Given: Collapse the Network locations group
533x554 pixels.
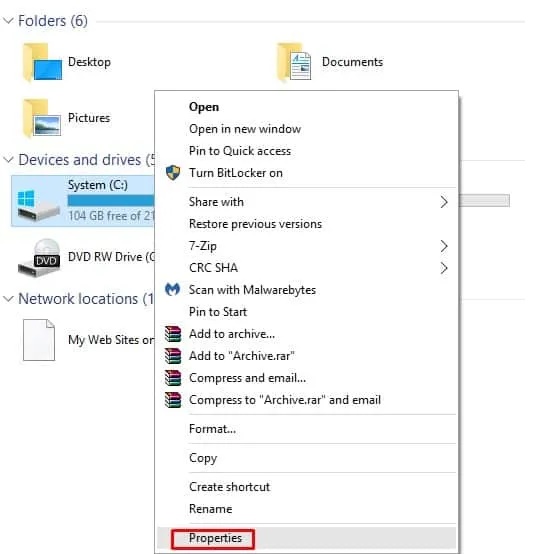Looking at the screenshot, I should [x=8, y=299].
